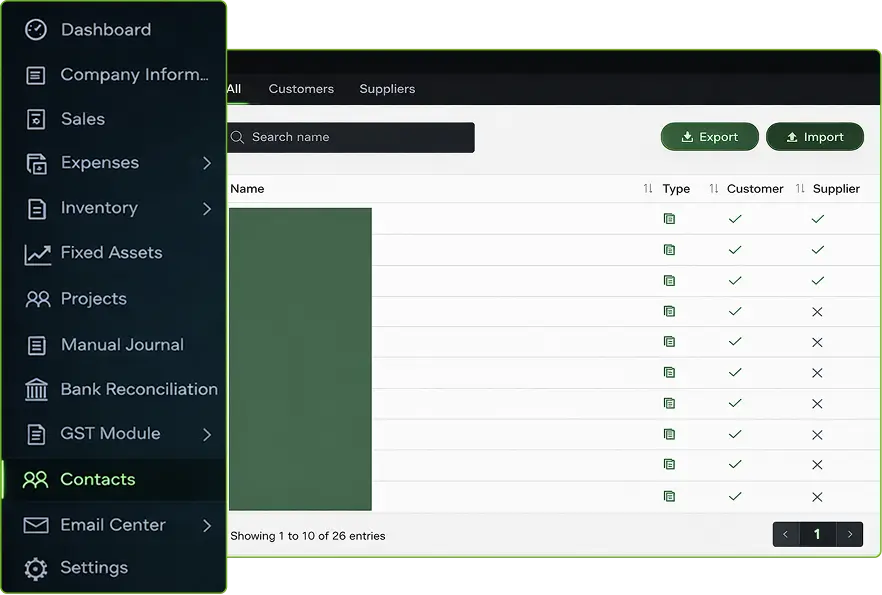The height and width of the screenshot is (595, 882).
Task: Click the Import button
Action: [x=814, y=137]
